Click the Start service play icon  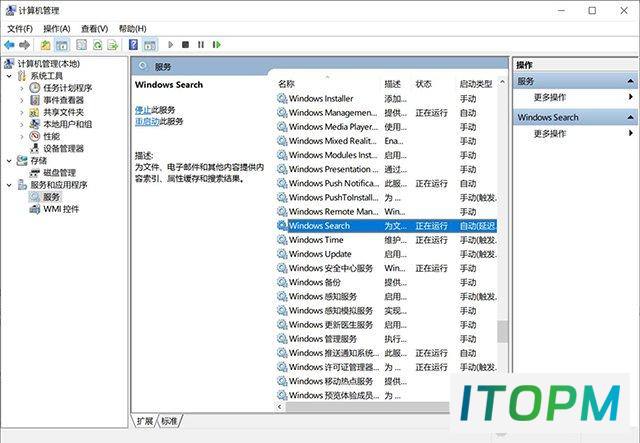click(x=171, y=45)
